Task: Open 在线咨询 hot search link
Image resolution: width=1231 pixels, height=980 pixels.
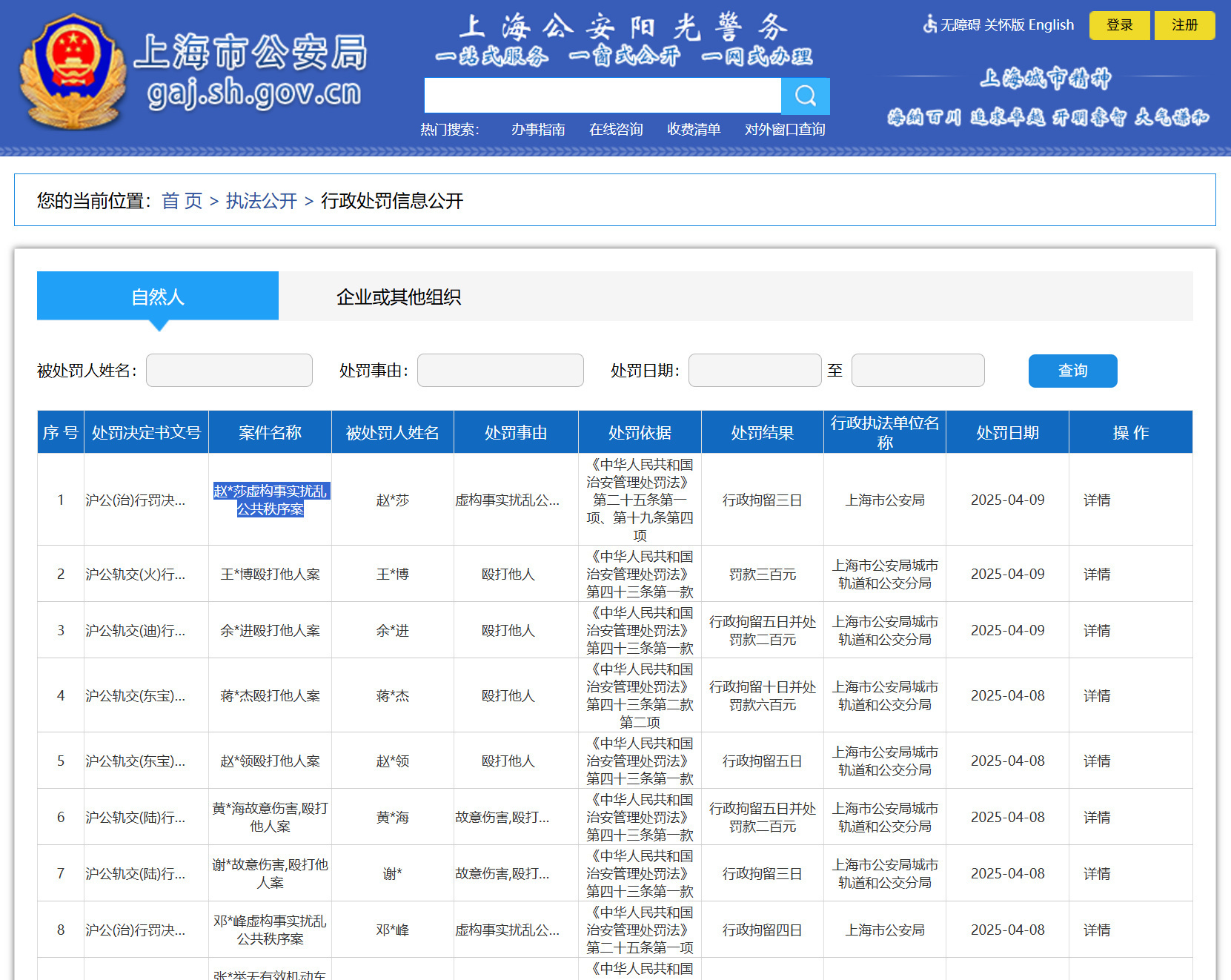Action: coord(616,130)
